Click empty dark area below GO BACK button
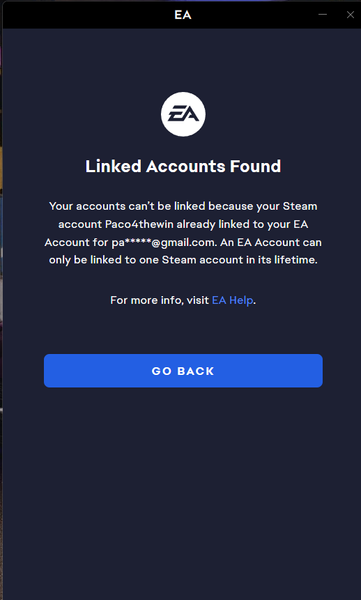The height and width of the screenshot is (600, 361). click(183, 490)
